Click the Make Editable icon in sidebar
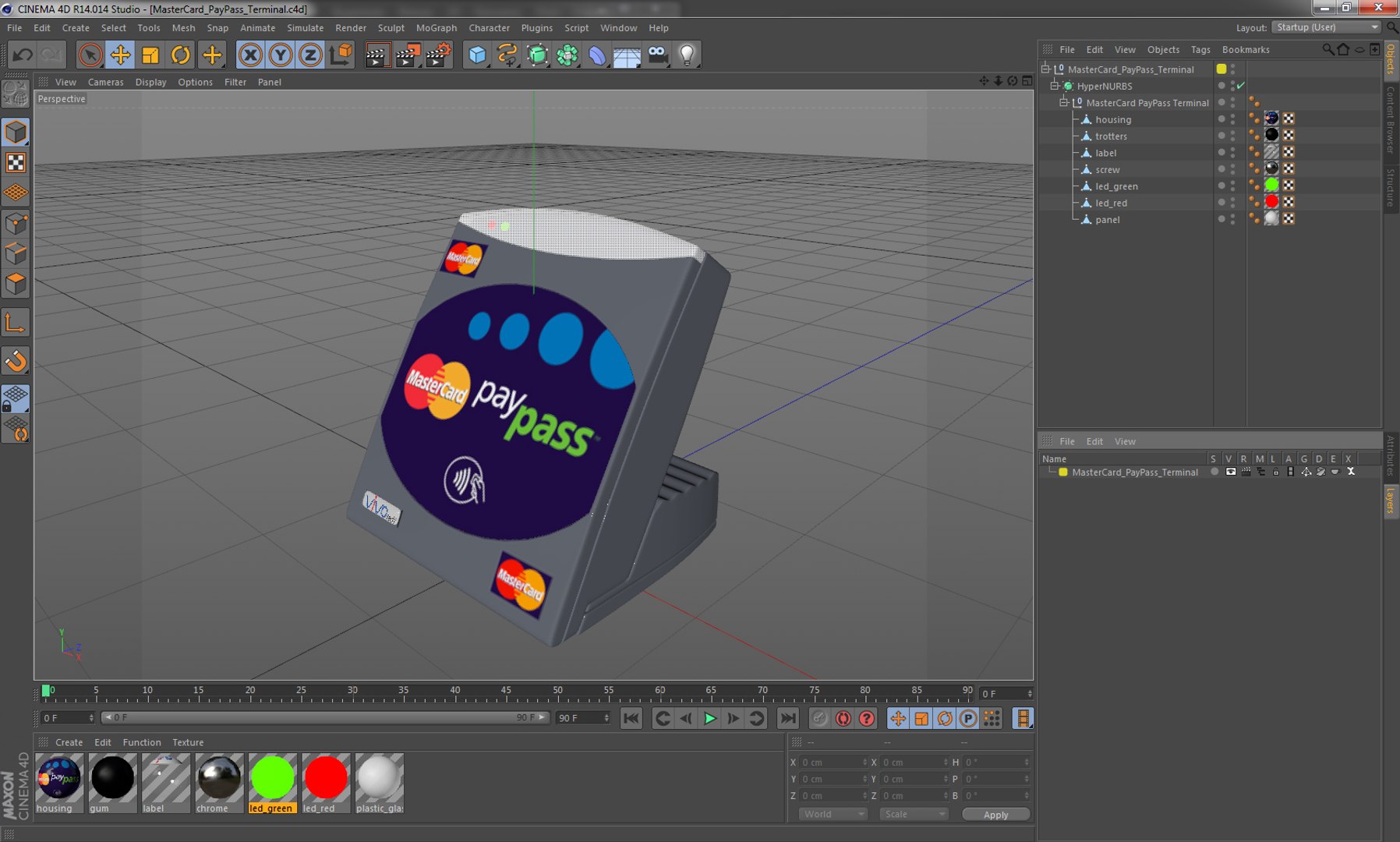The height and width of the screenshot is (842, 1400). pyautogui.click(x=16, y=94)
